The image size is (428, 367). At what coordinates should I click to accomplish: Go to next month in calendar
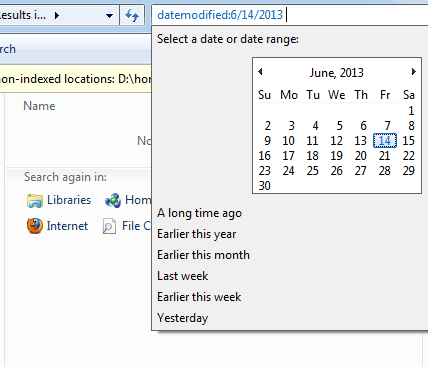(414, 72)
